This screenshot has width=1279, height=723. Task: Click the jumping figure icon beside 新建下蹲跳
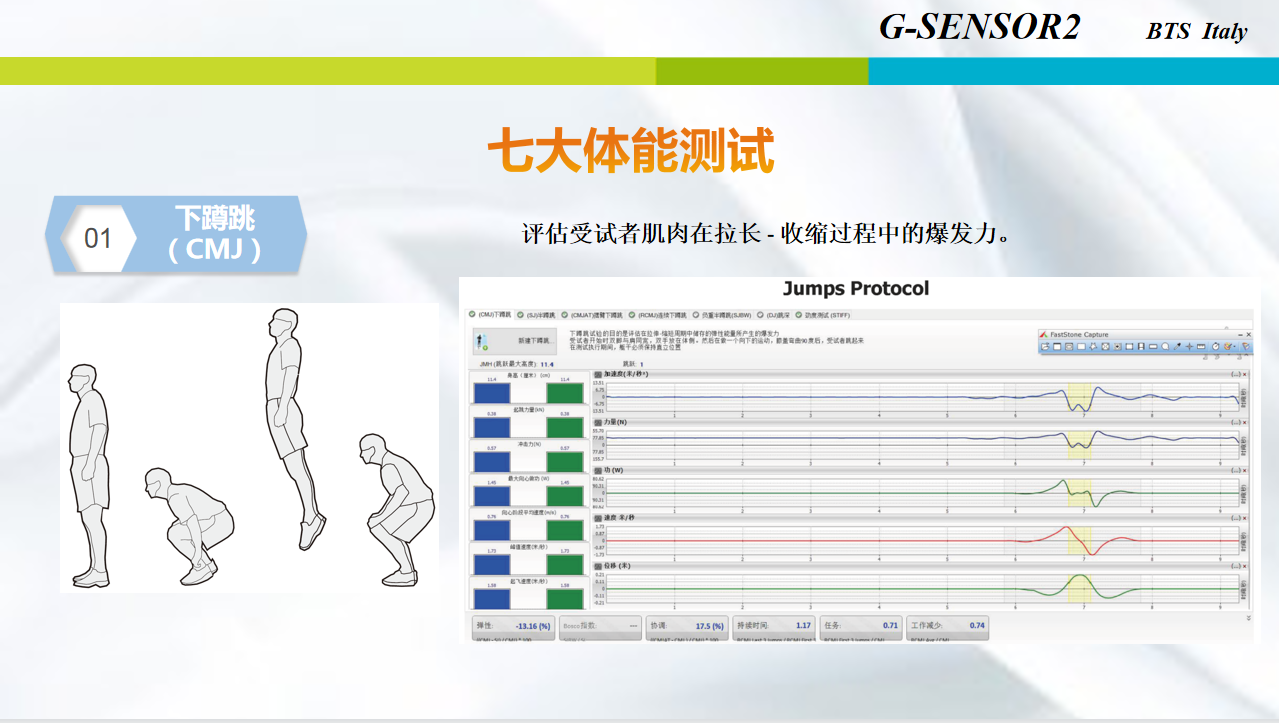[479, 340]
